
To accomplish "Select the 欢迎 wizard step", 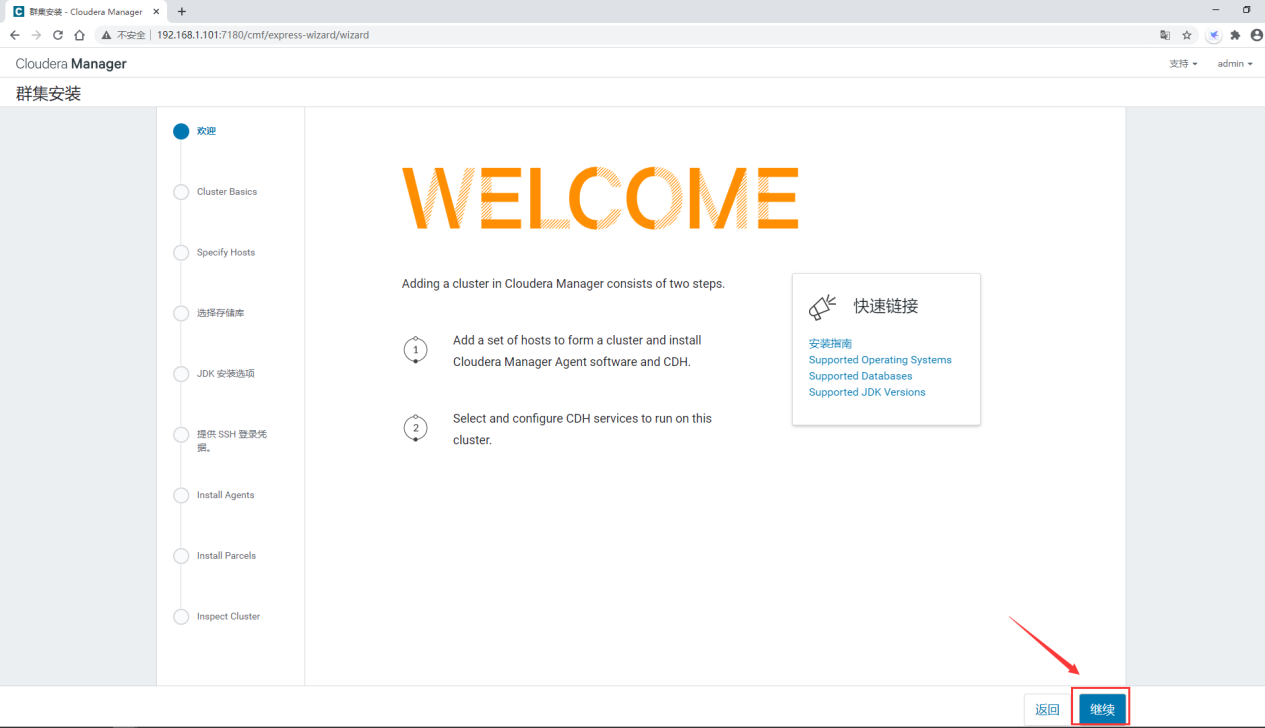I will [x=196, y=131].
